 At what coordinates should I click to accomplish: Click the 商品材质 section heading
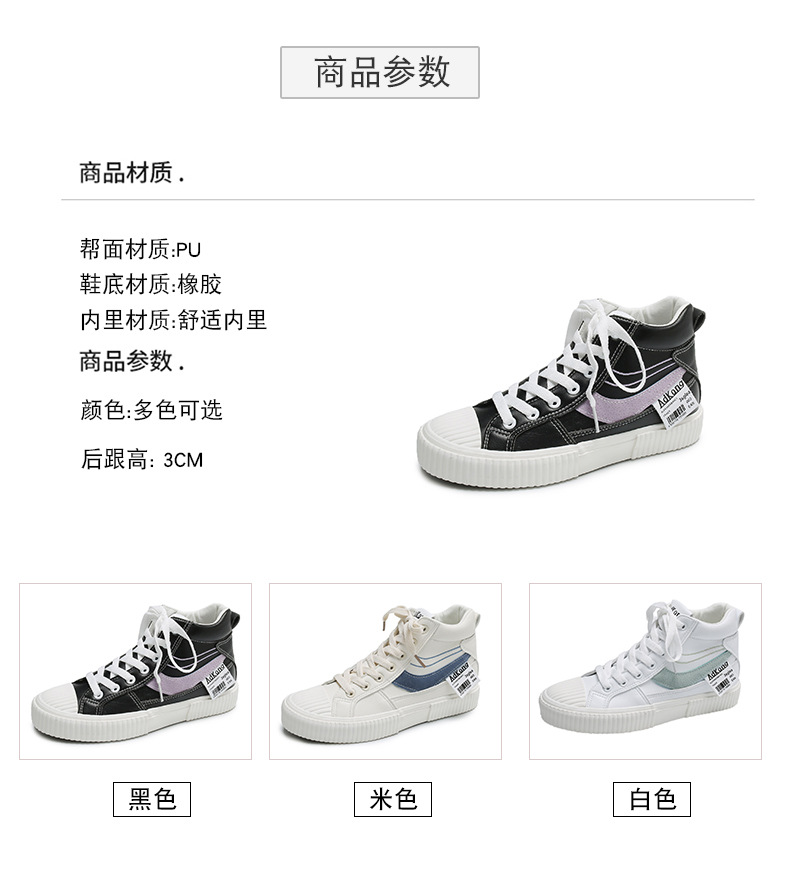pyautogui.click(x=132, y=172)
